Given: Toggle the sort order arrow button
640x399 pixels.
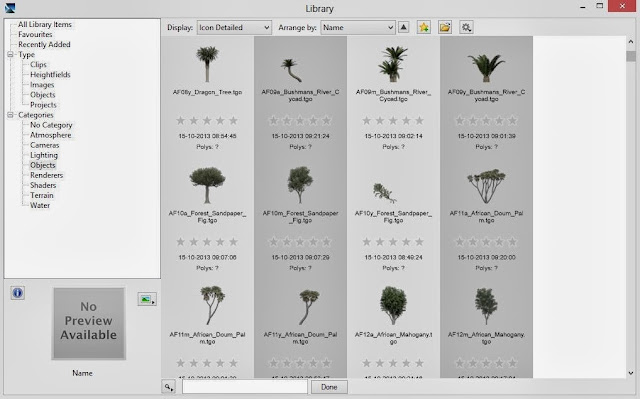Looking at the screenshot, I should (403, 27).
